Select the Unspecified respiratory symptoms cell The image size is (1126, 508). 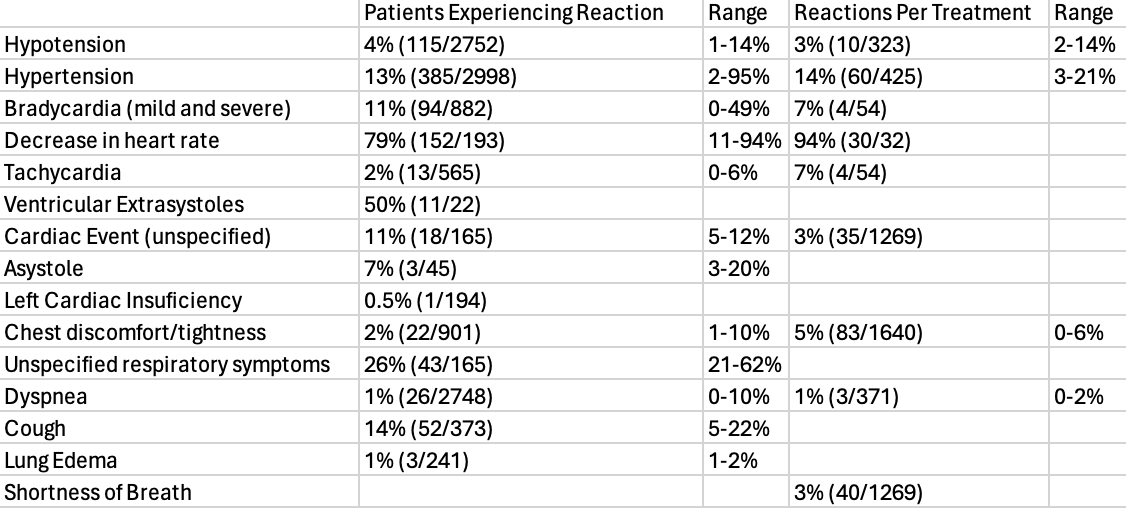pyautogui.click(x=166, y=364)
